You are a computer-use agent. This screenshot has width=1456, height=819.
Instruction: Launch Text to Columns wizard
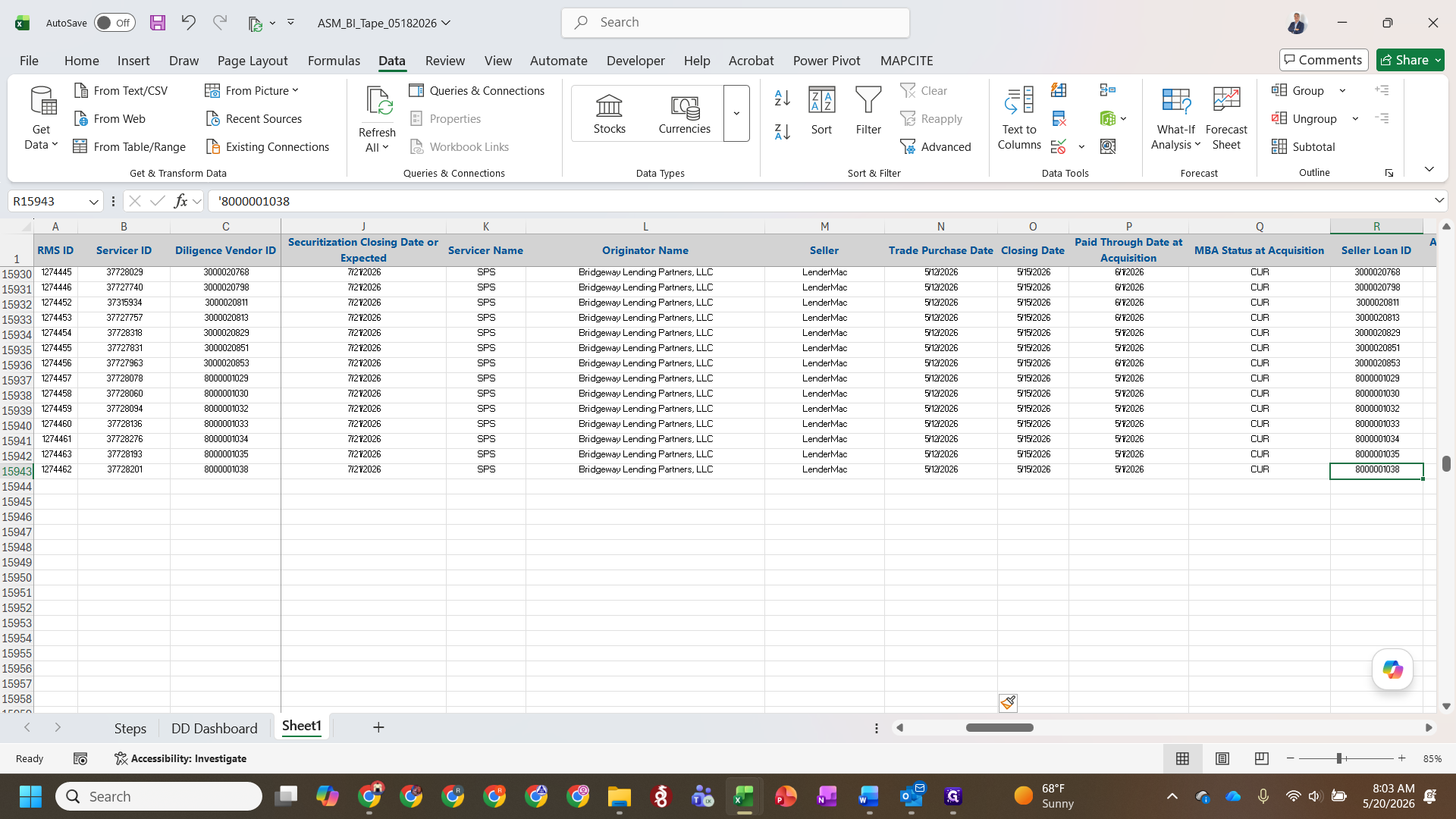tap(1019, 118)
